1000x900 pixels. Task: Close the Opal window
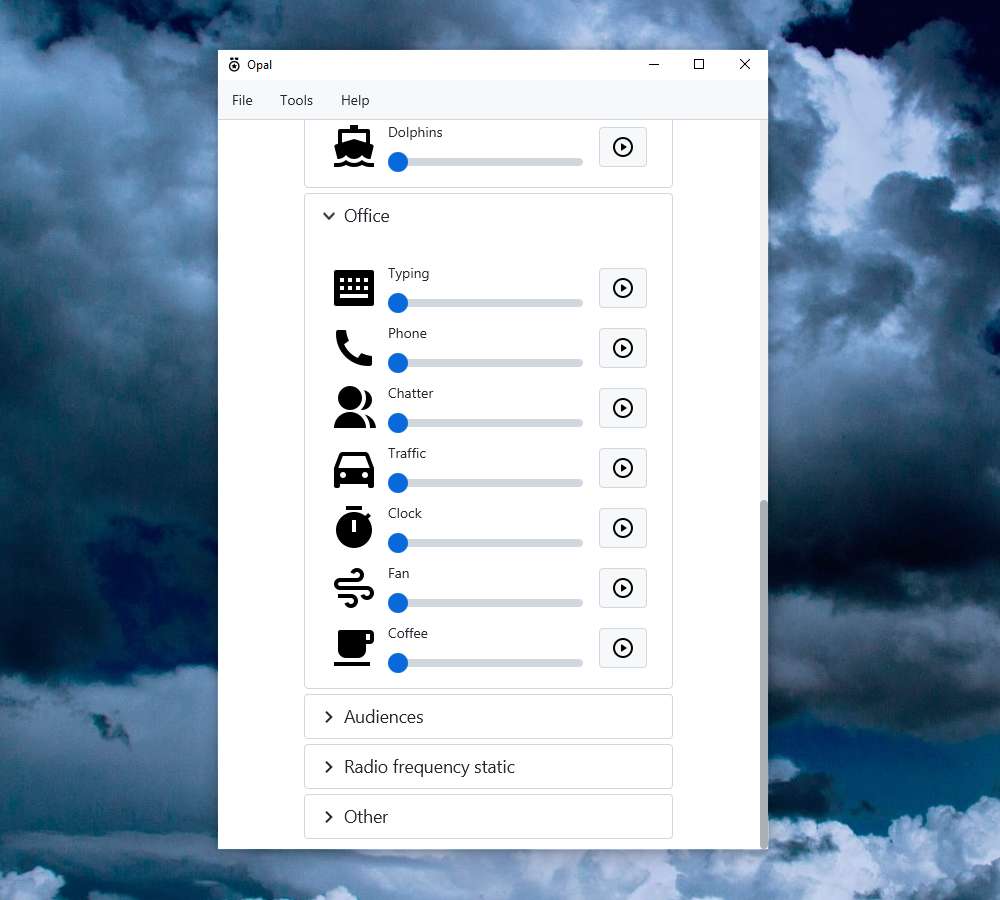744,64
